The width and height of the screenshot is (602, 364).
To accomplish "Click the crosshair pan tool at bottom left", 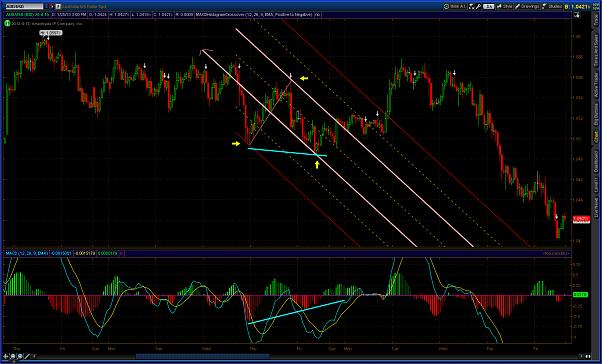I will (x=5, y=356).
